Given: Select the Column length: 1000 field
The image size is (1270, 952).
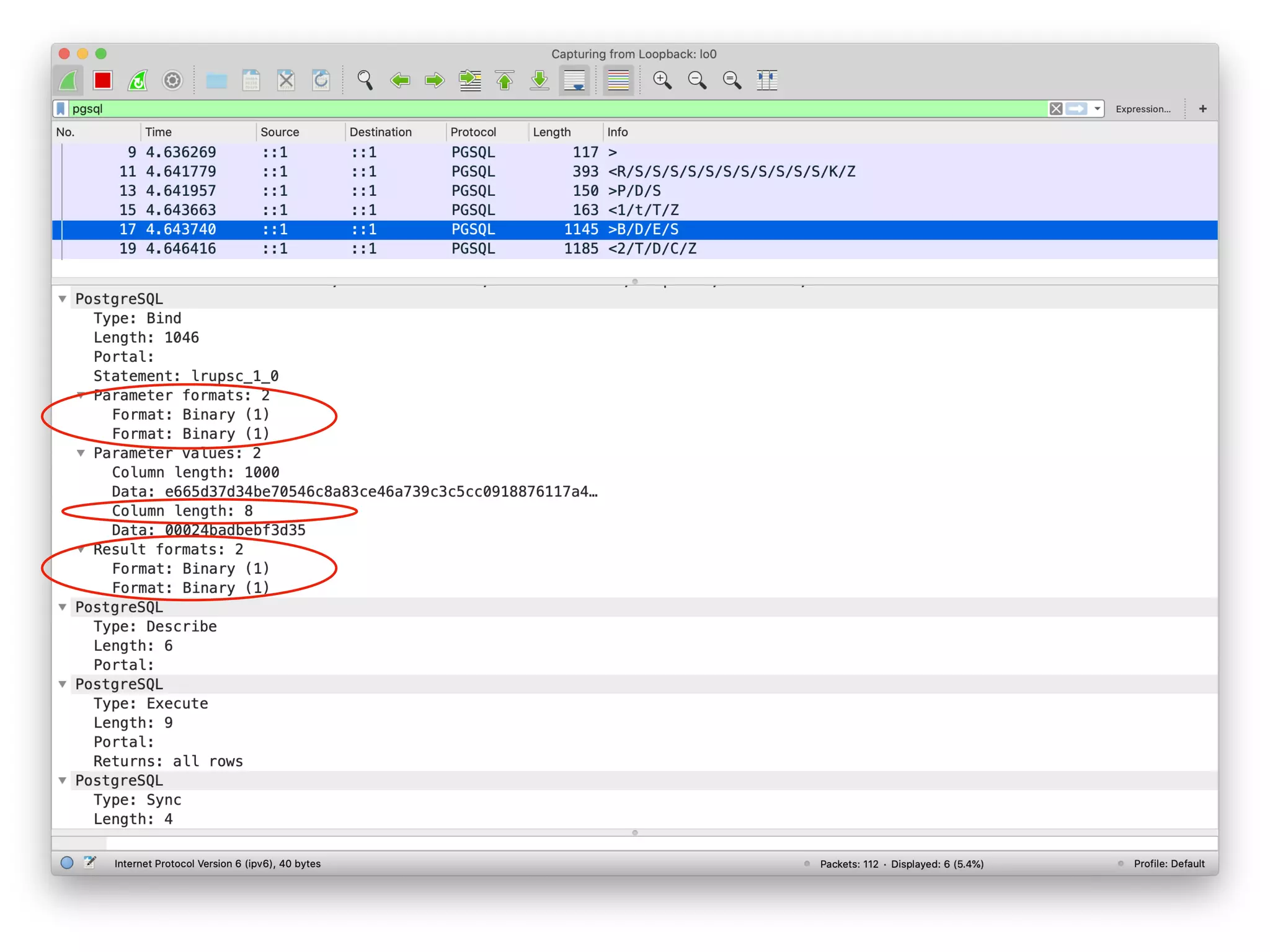Looking at the screenshot, I should point(195,472).
